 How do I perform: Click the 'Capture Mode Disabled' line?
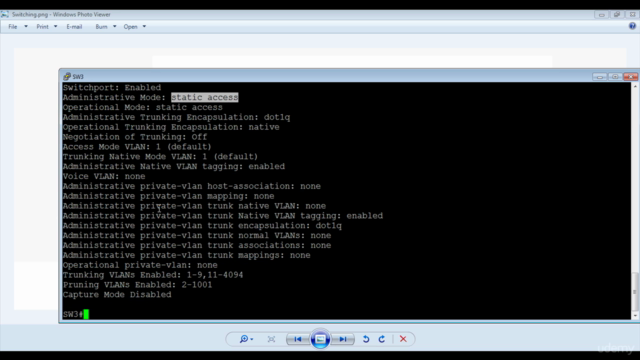[x=117, y=295]
